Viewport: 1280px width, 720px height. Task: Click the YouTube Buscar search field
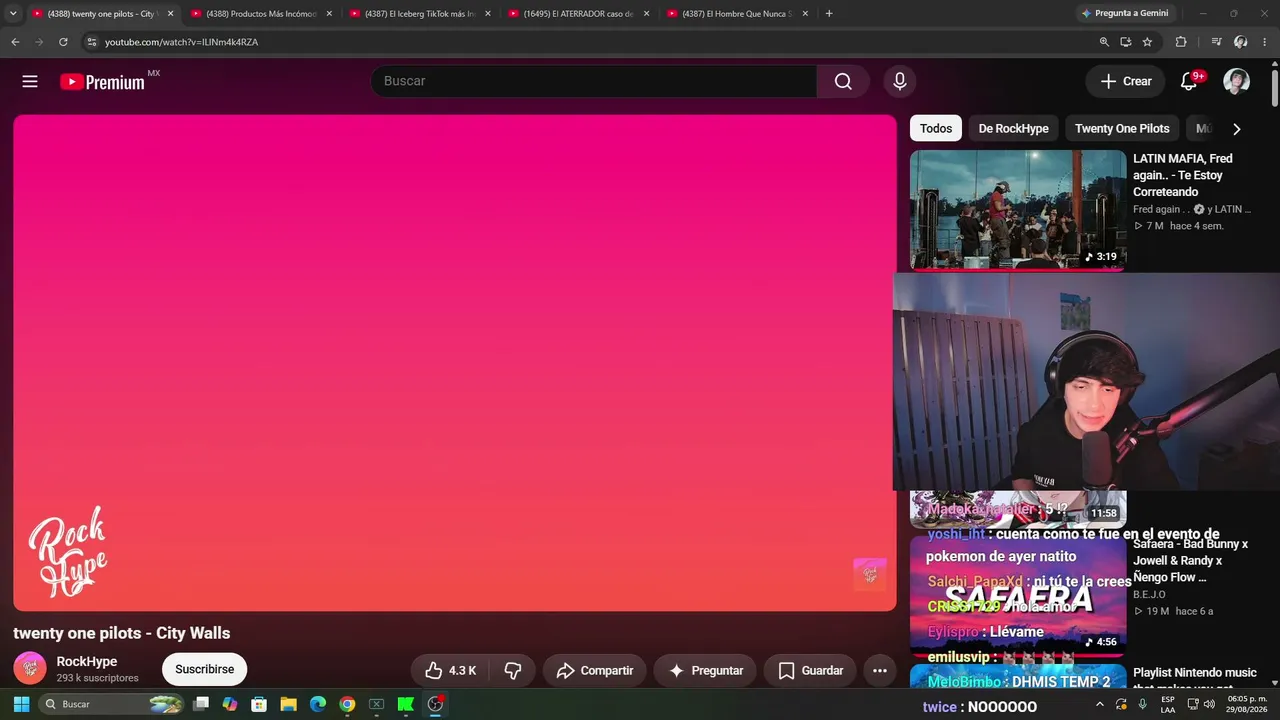pos(594,82)
